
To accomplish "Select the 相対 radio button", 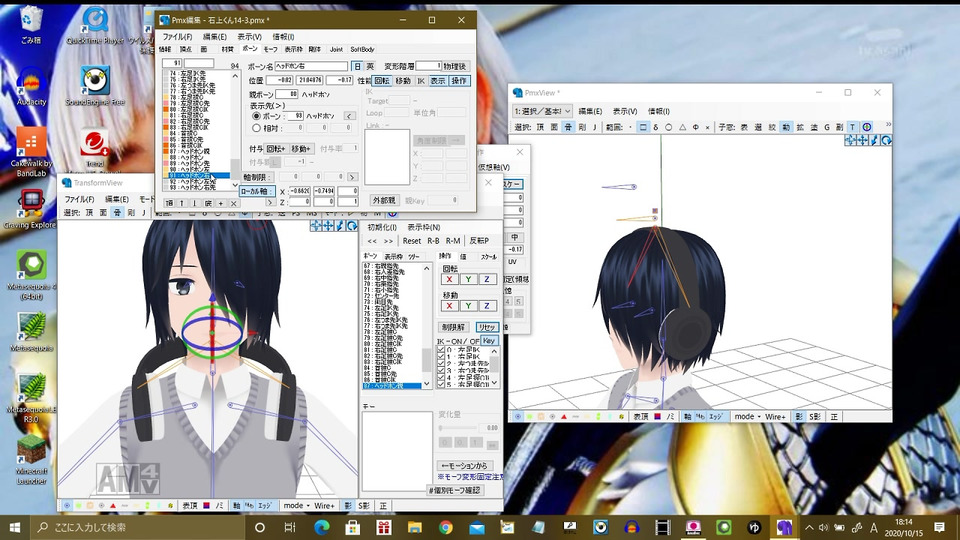I will (x=256, y=128).
